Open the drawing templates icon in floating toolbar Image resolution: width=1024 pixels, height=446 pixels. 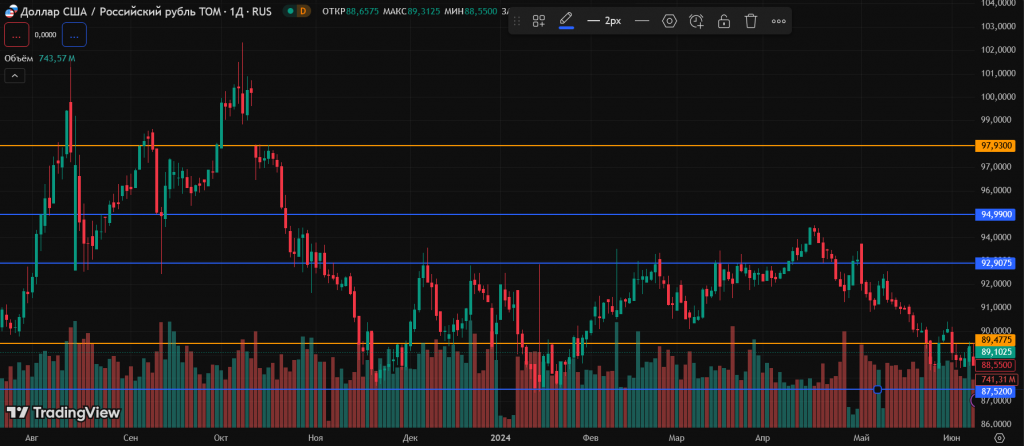(x=539, y=21)
